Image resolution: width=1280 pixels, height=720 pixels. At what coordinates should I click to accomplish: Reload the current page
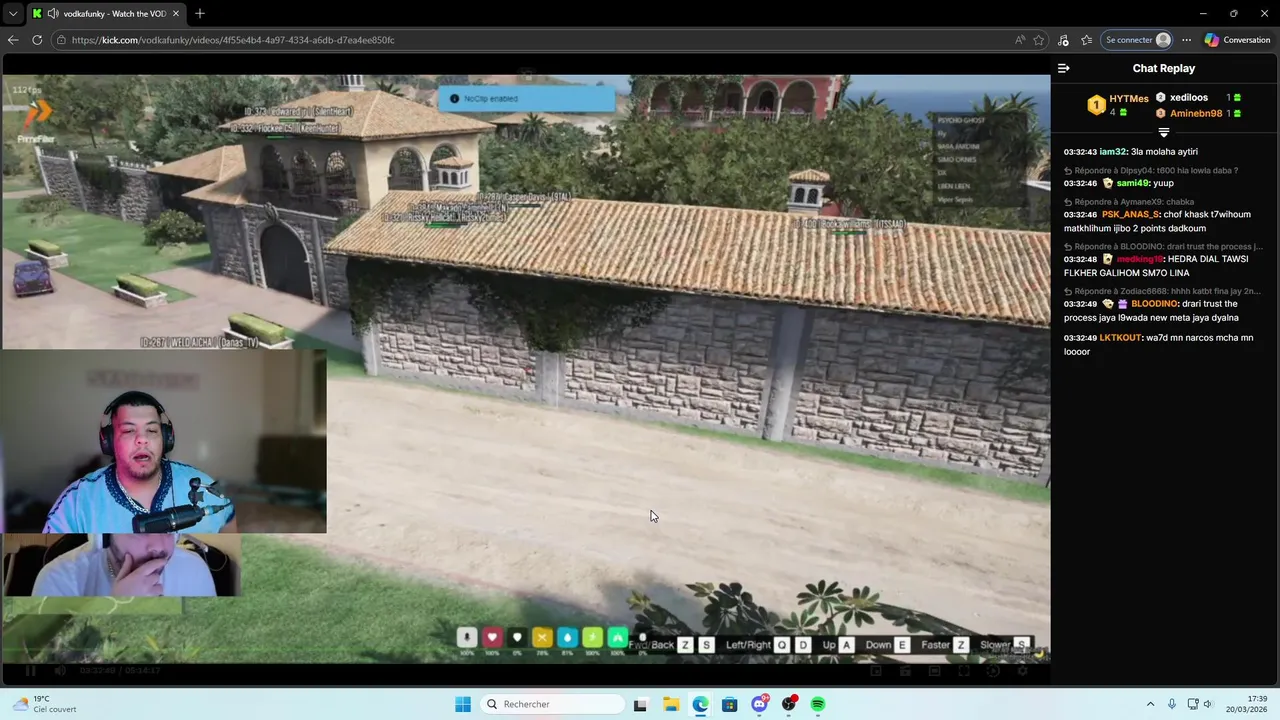pos(37,40)
